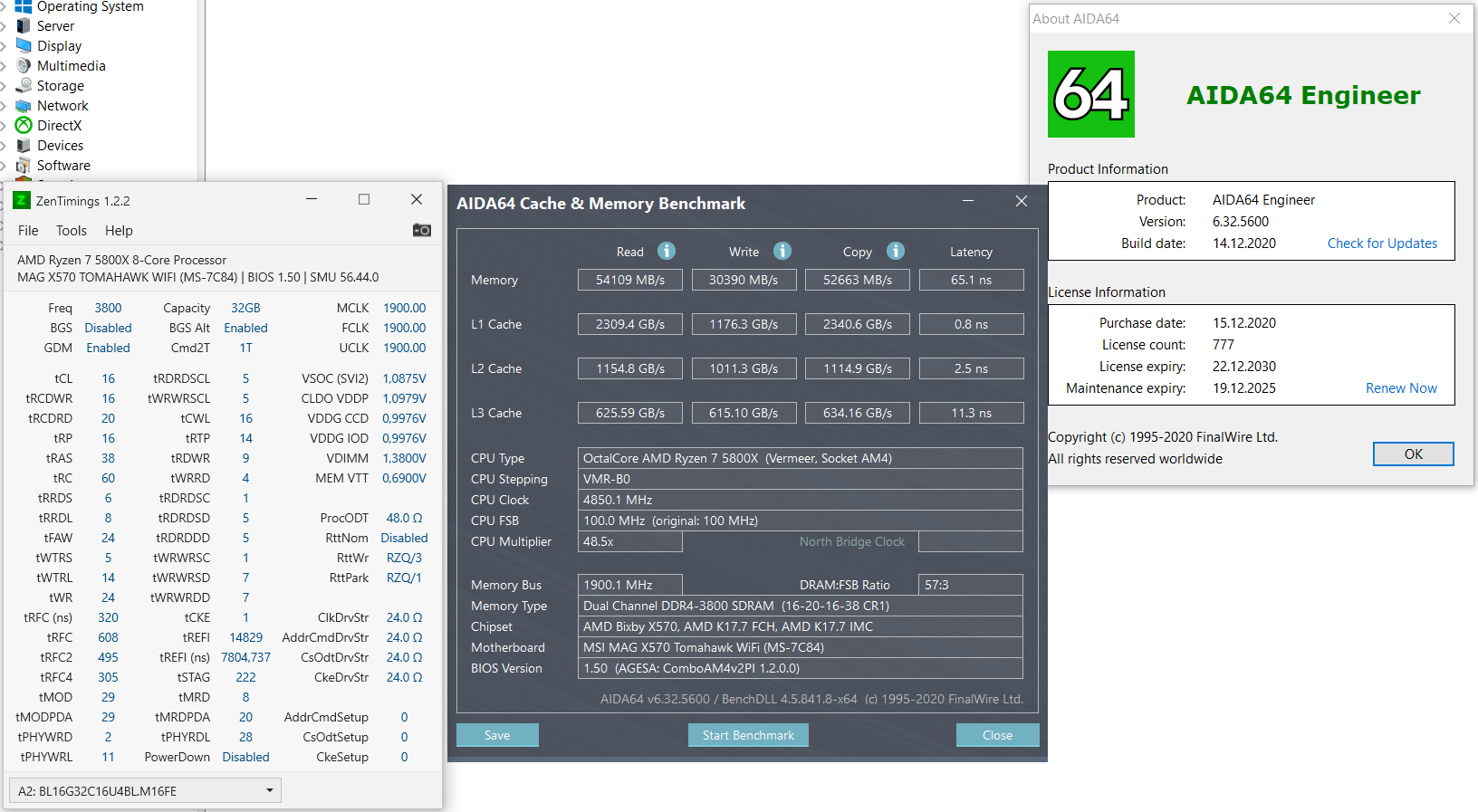Open the ZenTimings Tools menu

click(72, 230)
